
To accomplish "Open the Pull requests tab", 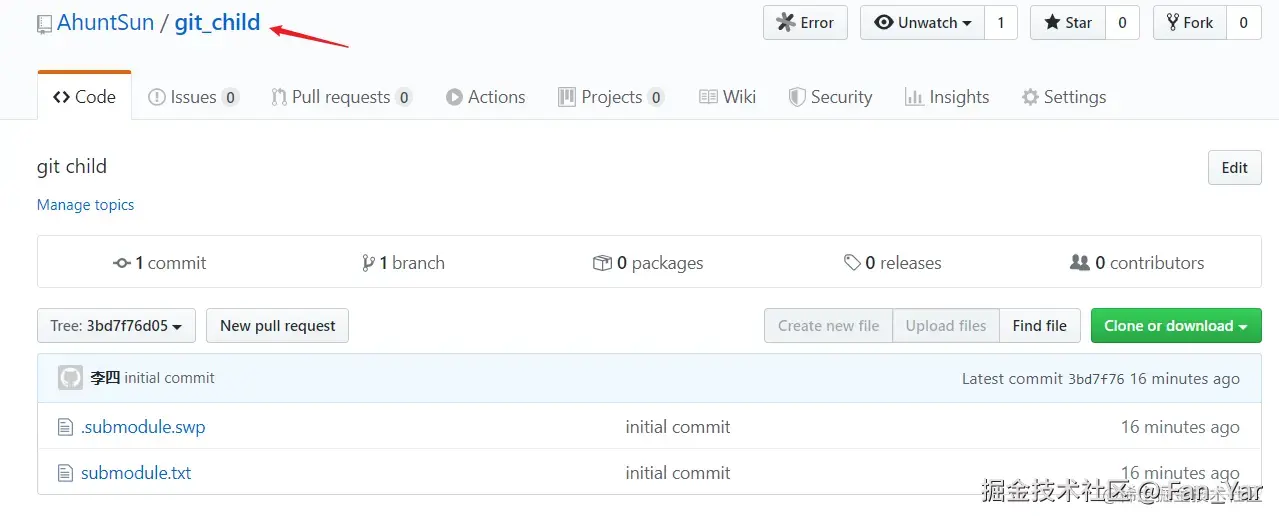I will coord(340,97).
